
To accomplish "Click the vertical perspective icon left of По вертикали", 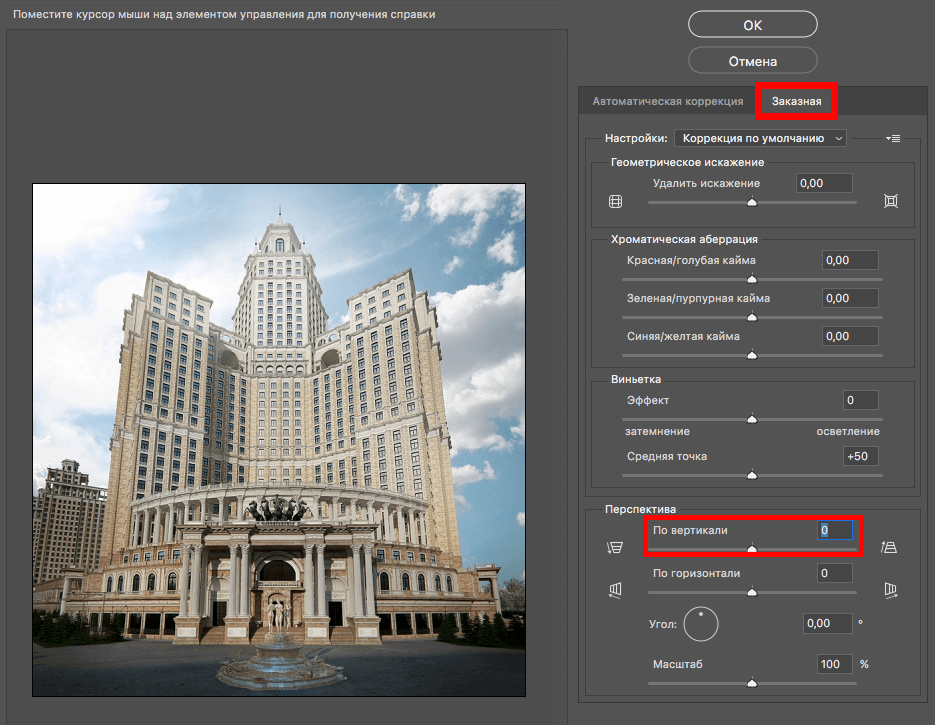I will (x=616, y=547).
